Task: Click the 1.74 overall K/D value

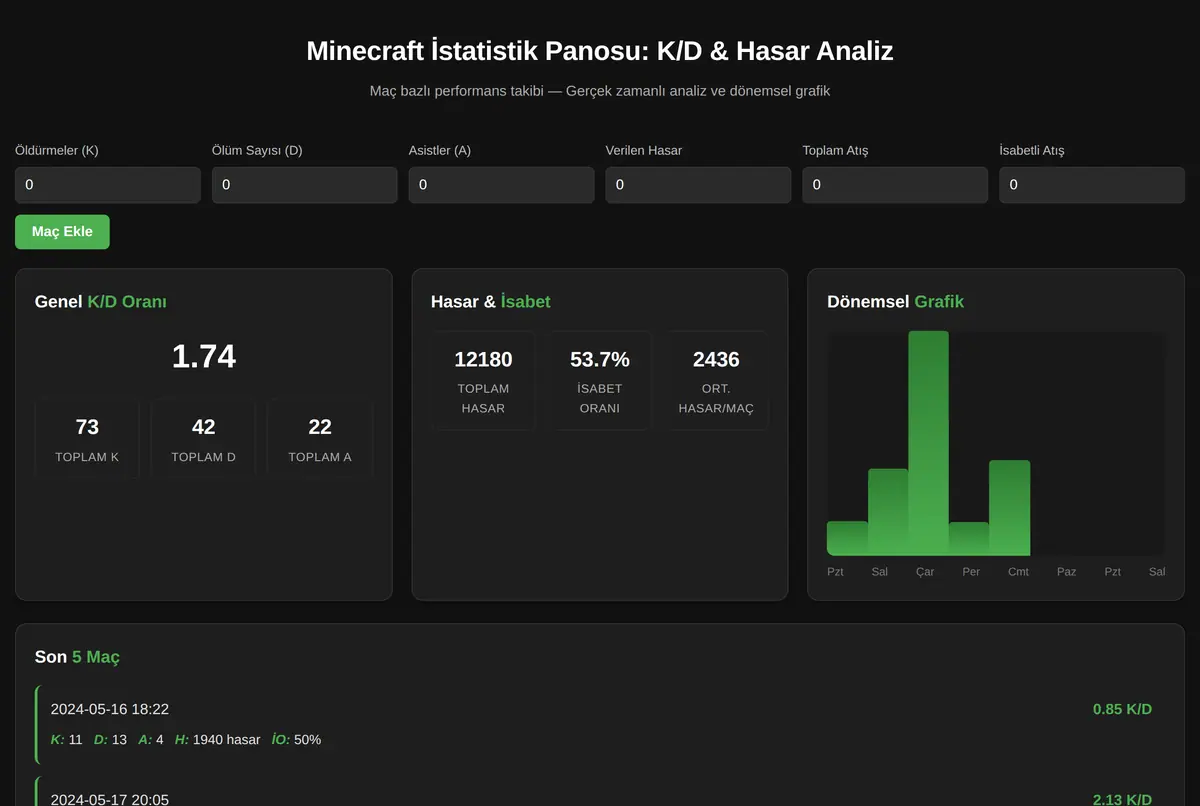Action: pyautogui.click(x=204, y=357)
